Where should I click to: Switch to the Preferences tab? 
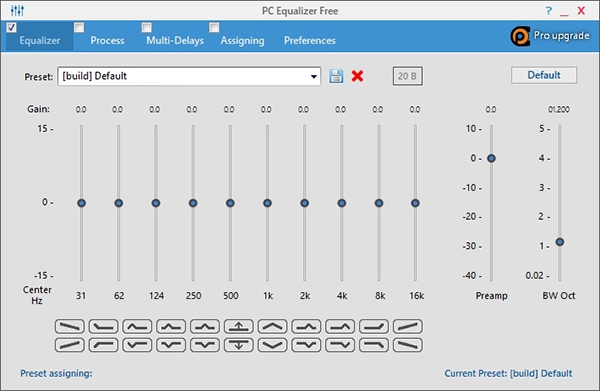click(x=310, y=41)
